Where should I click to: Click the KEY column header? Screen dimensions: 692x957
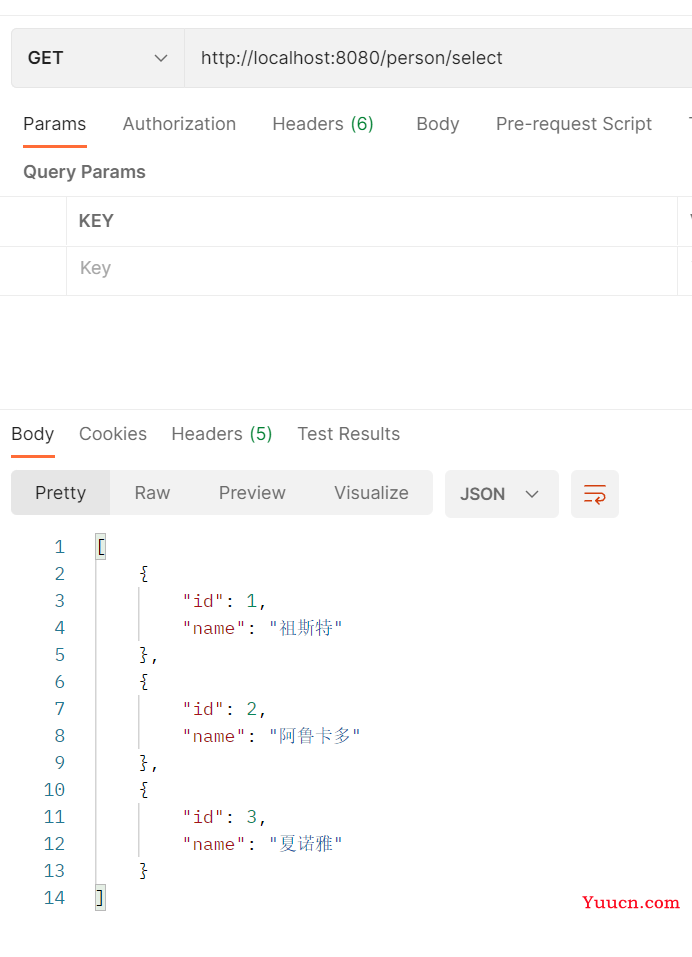(x=96, y=221)
